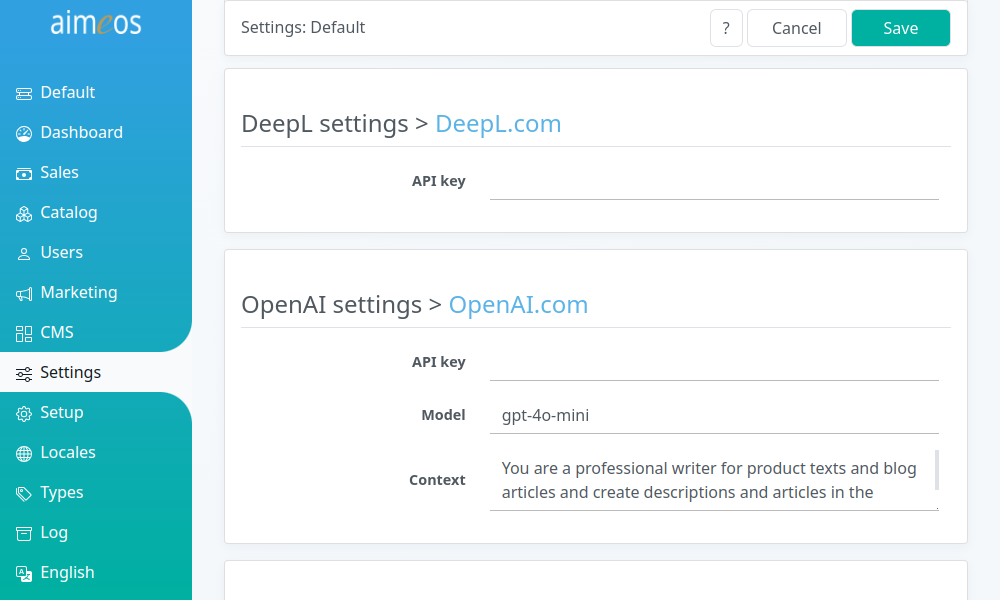Select Settings in sidebar
1000x600 pixels.
(x=96, y=372)
